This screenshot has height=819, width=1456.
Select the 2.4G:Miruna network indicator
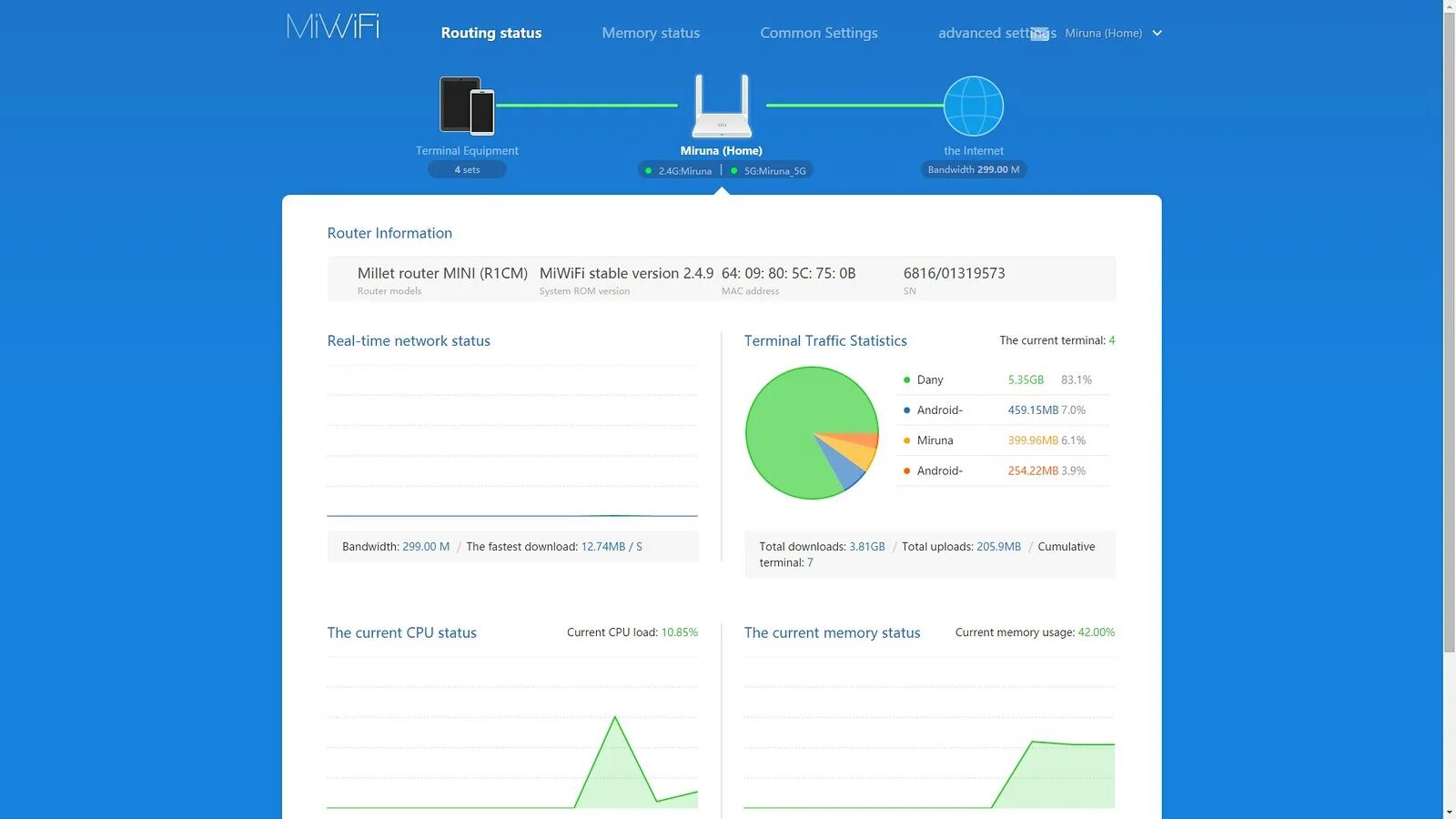click(679, 170)
